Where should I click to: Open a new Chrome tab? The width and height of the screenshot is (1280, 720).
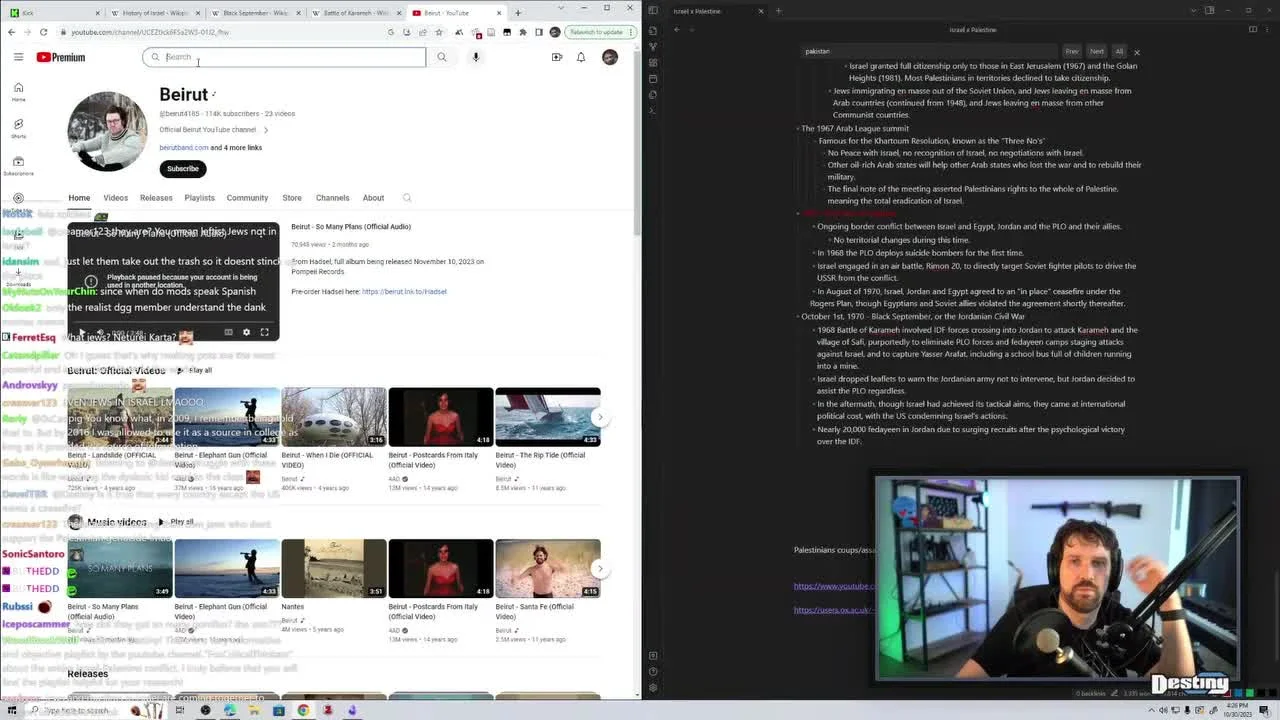(518, 13)
